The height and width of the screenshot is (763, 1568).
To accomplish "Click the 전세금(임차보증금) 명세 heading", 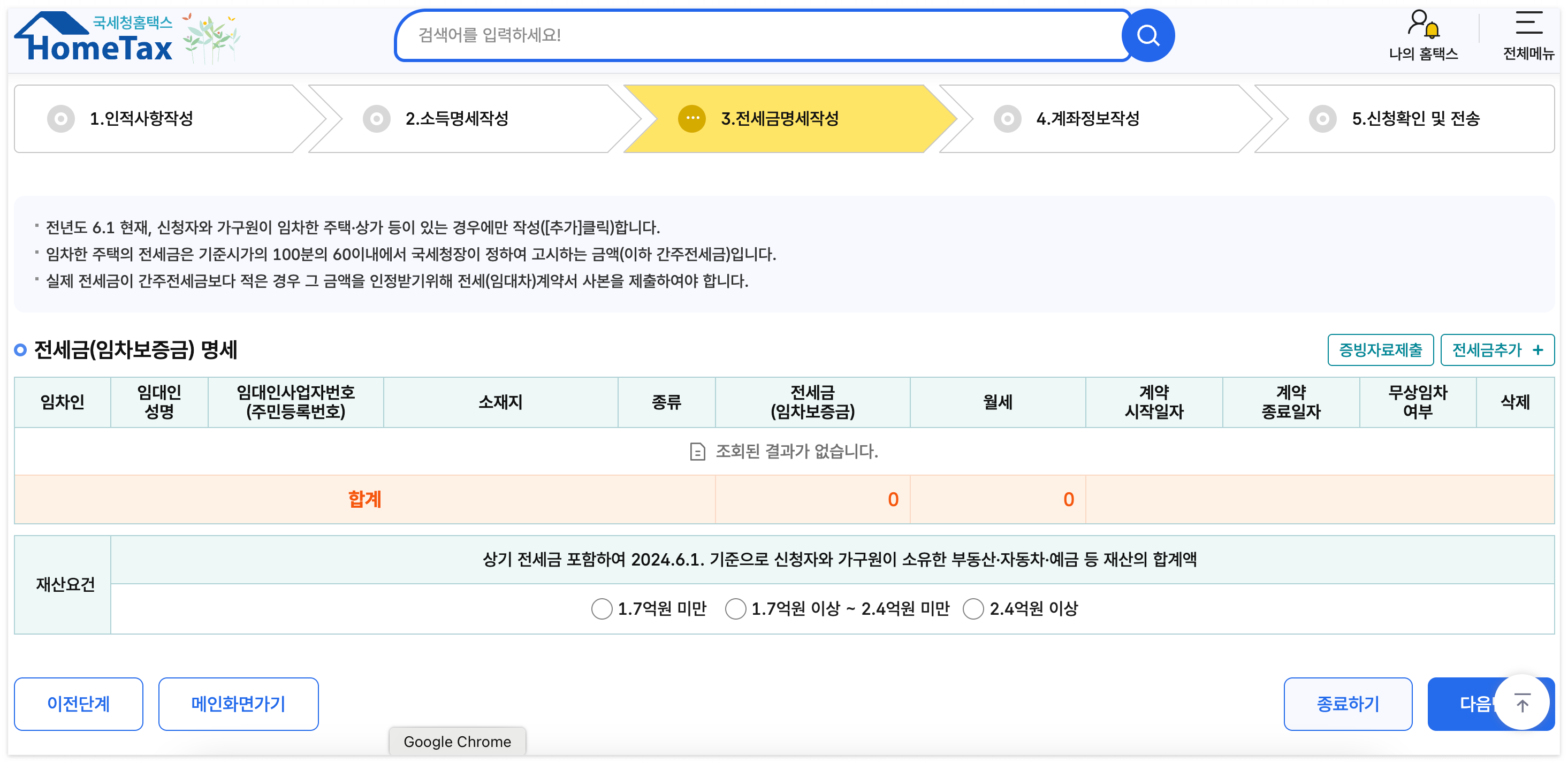I will 135,350.
